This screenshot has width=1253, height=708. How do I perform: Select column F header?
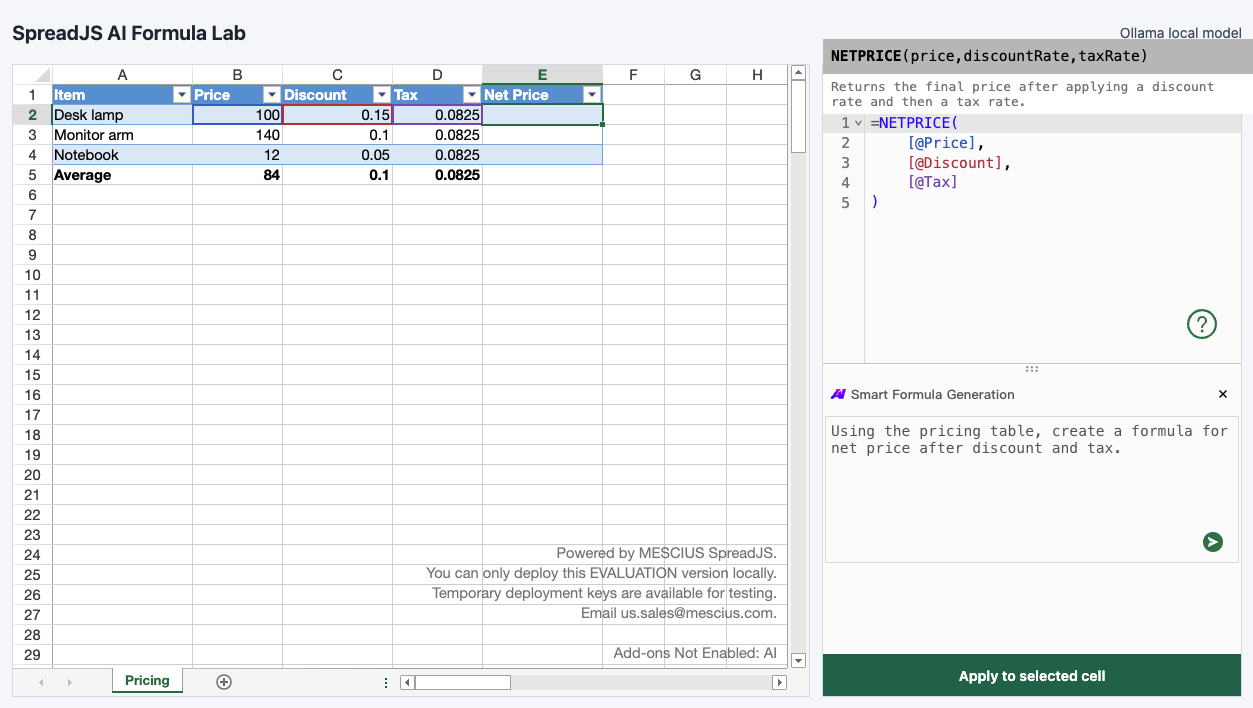tap(633, 75)
